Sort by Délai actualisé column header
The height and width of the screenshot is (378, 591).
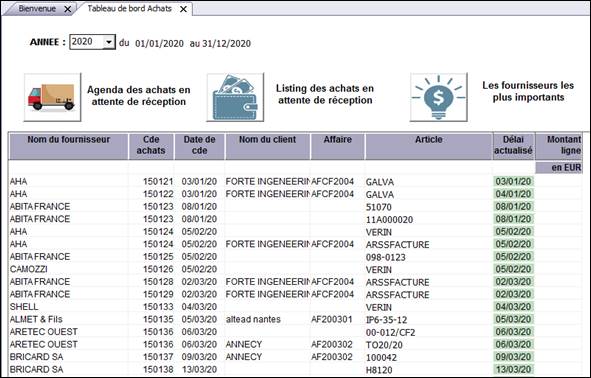(x=513, y=146)
